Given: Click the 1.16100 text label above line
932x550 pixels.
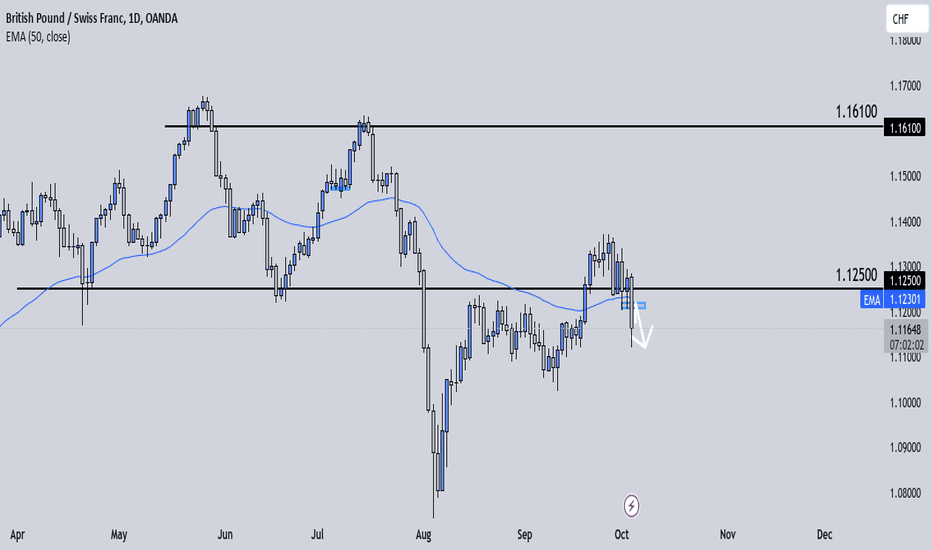Looking at the screenshot, I should pyautogui.click(x=856, y=111).
